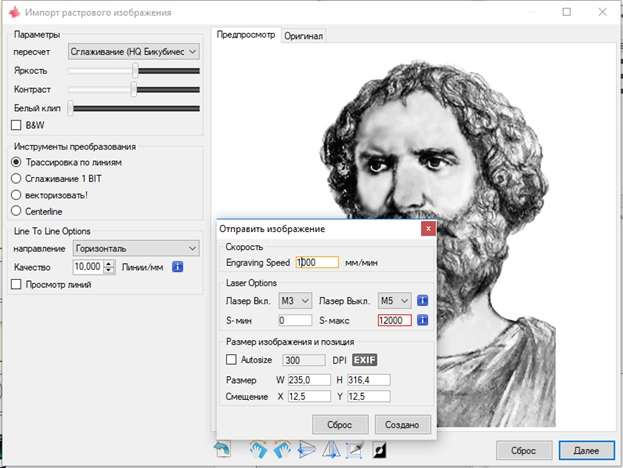Image resolution: width=623 pixels, height=468 pixels.
Task: Toggle the Просмотр линий checkbox
Action: [16, 284]
